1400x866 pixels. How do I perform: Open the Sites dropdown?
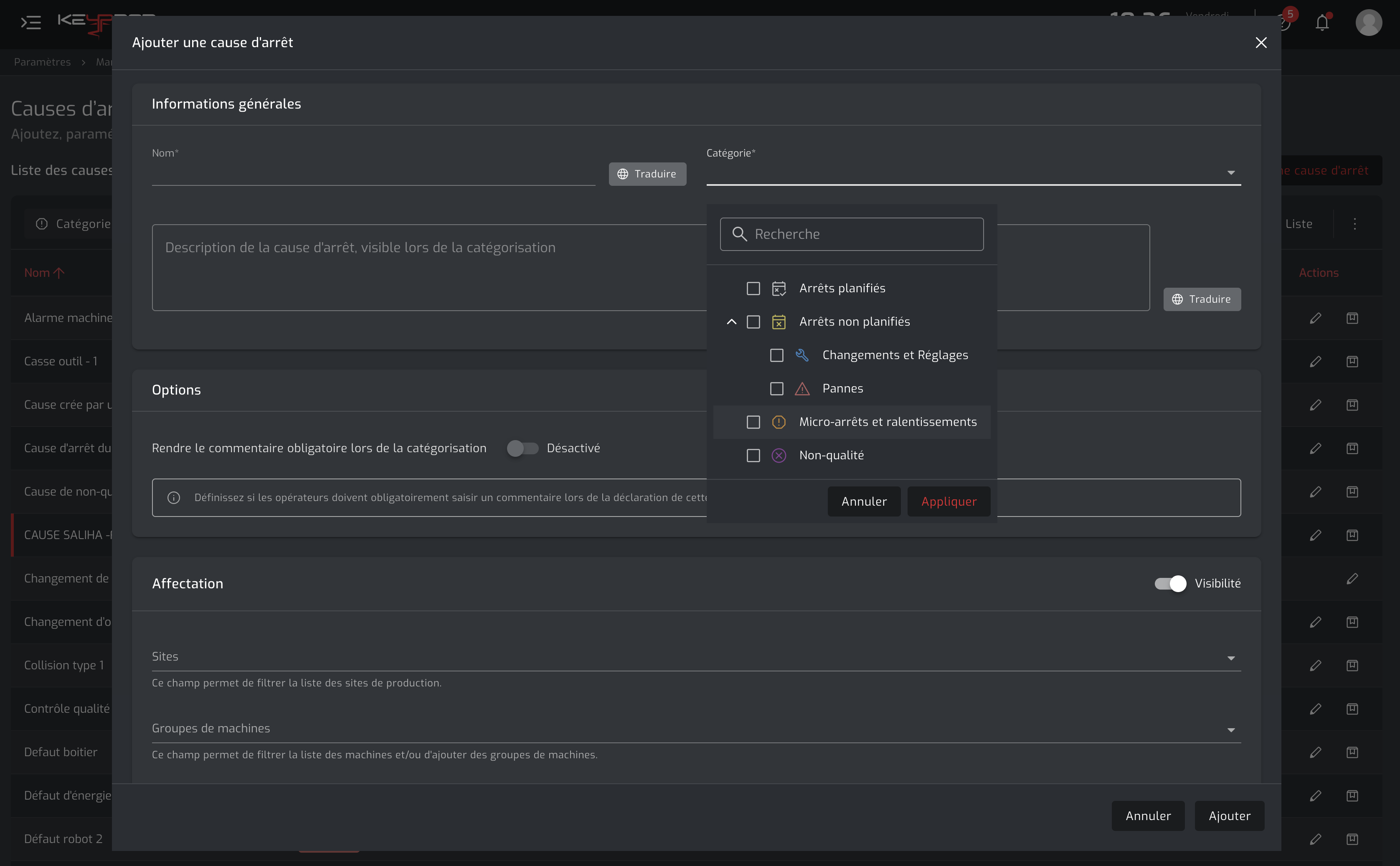click(x=696, y=657)
